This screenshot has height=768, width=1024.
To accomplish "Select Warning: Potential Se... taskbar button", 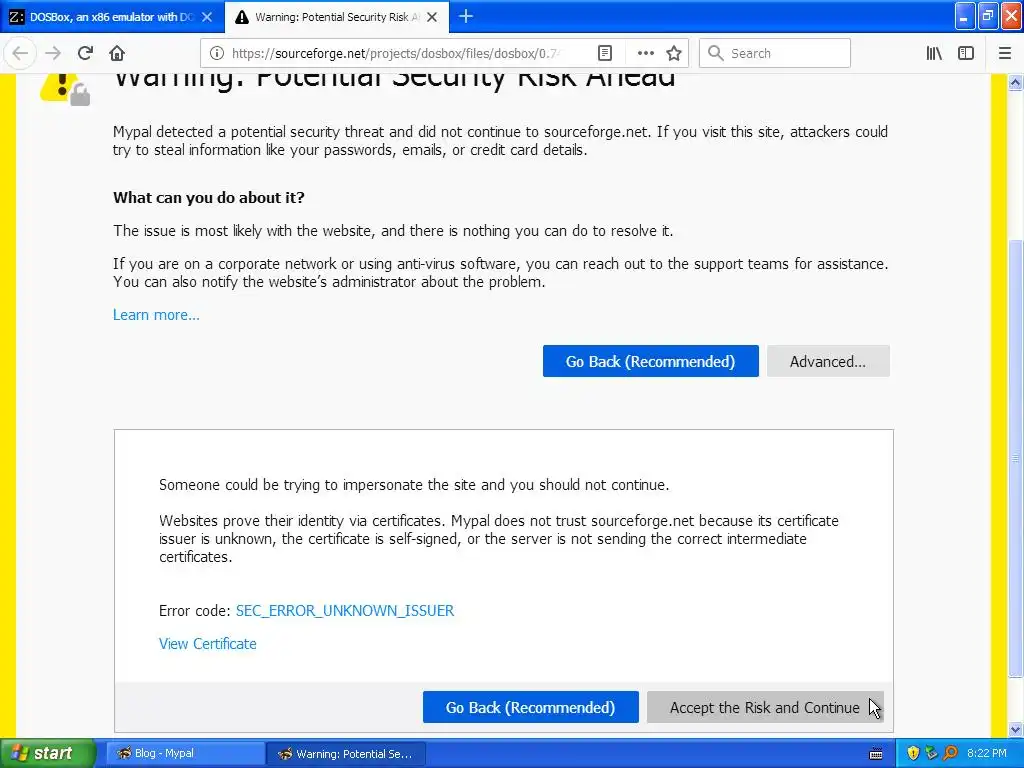I will (346, 754).
